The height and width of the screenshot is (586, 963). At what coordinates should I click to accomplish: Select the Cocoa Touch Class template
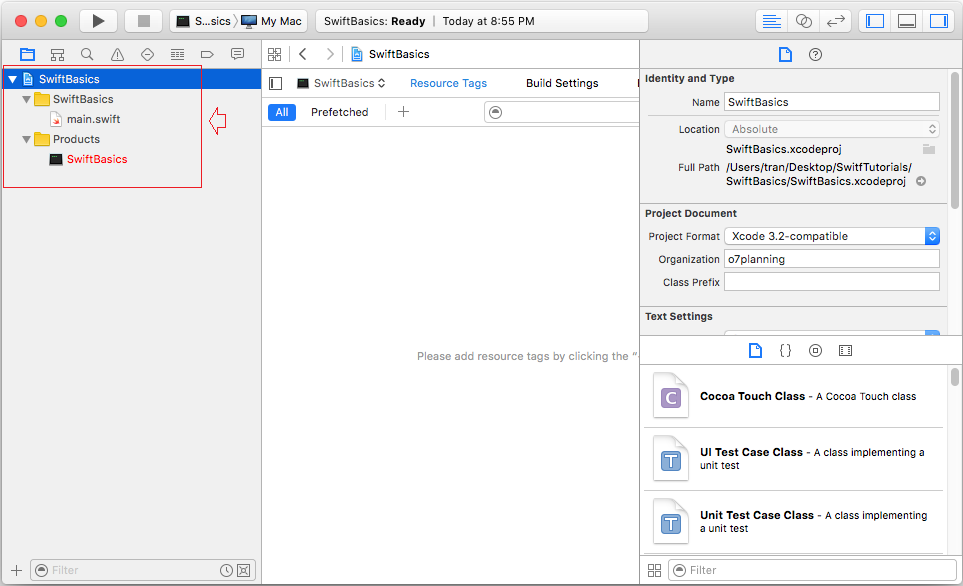click(x=793, y=396)
